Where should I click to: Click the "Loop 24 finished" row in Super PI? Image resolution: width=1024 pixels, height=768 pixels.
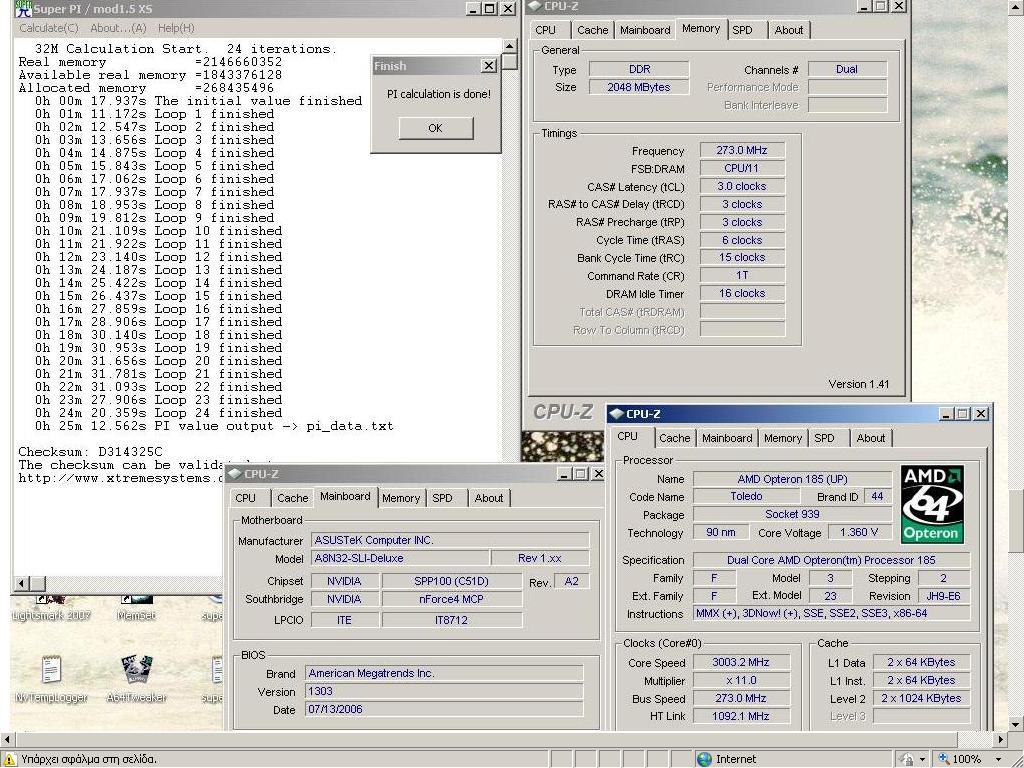tap(159, 413)
